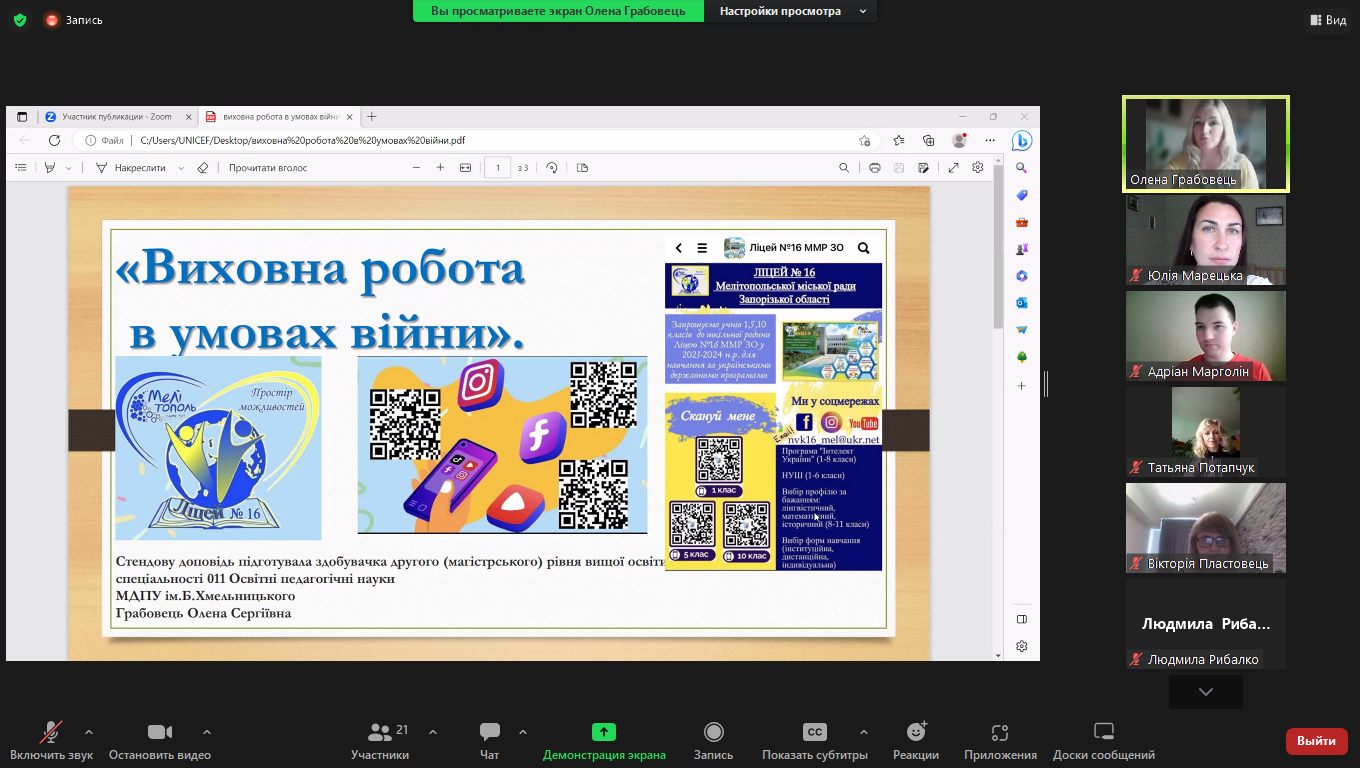Click Read Aloud in PDF toolbar
The height and width of the screenshot is (768, 1360).
(267, 168)
